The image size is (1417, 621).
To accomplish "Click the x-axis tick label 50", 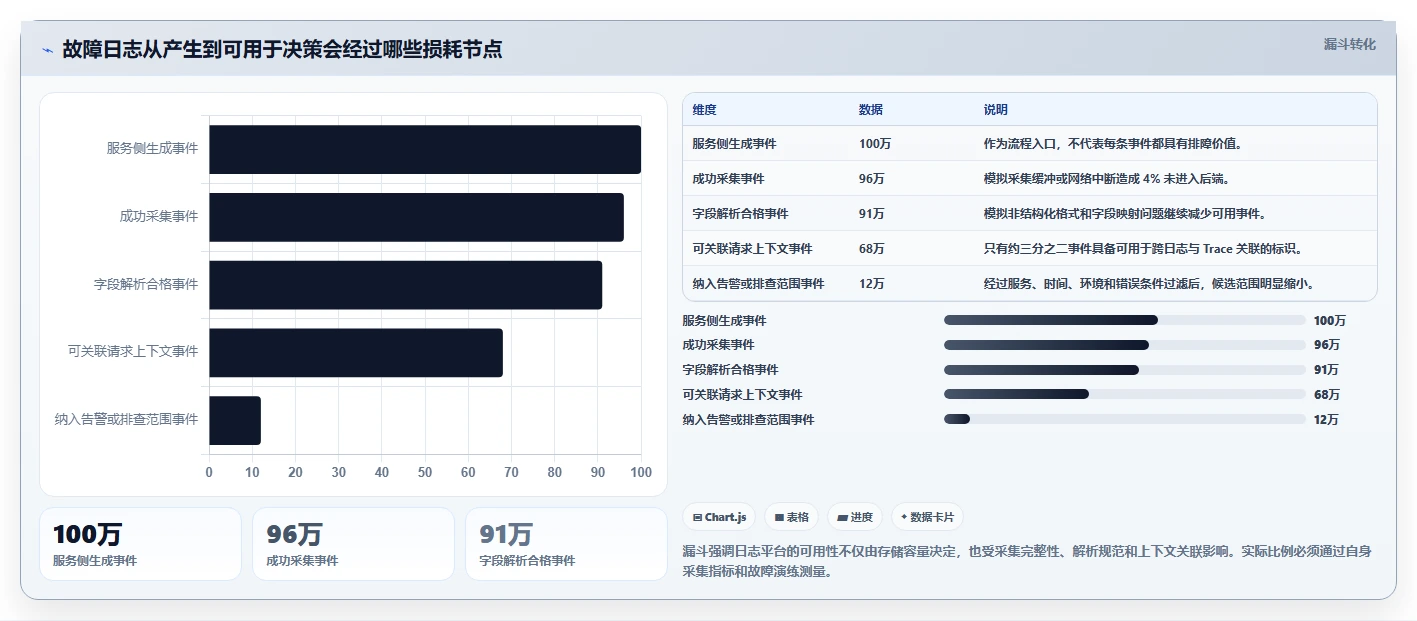I will tap(425, 472).
